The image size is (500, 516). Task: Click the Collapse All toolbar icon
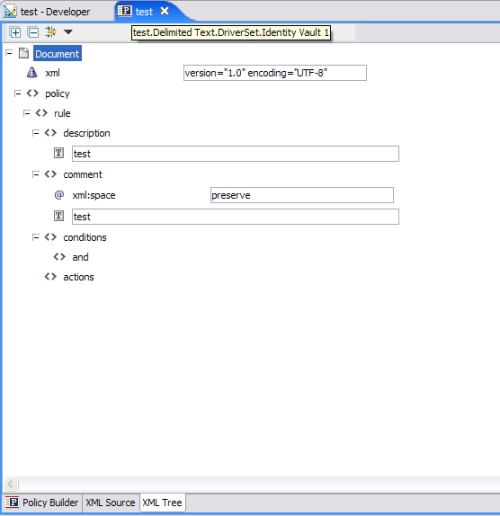click(33, 32)
